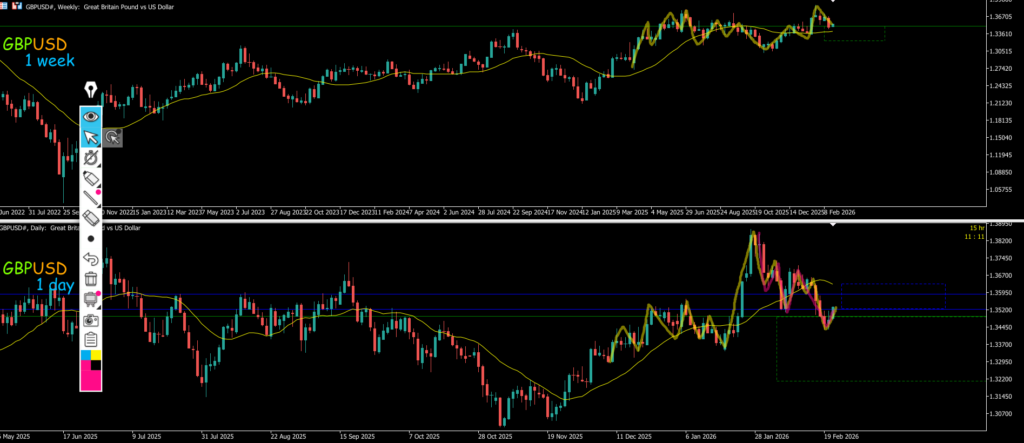Select the eraser tool
Image resolution: width=1024 pixels, height=443 pixels.
91,218
